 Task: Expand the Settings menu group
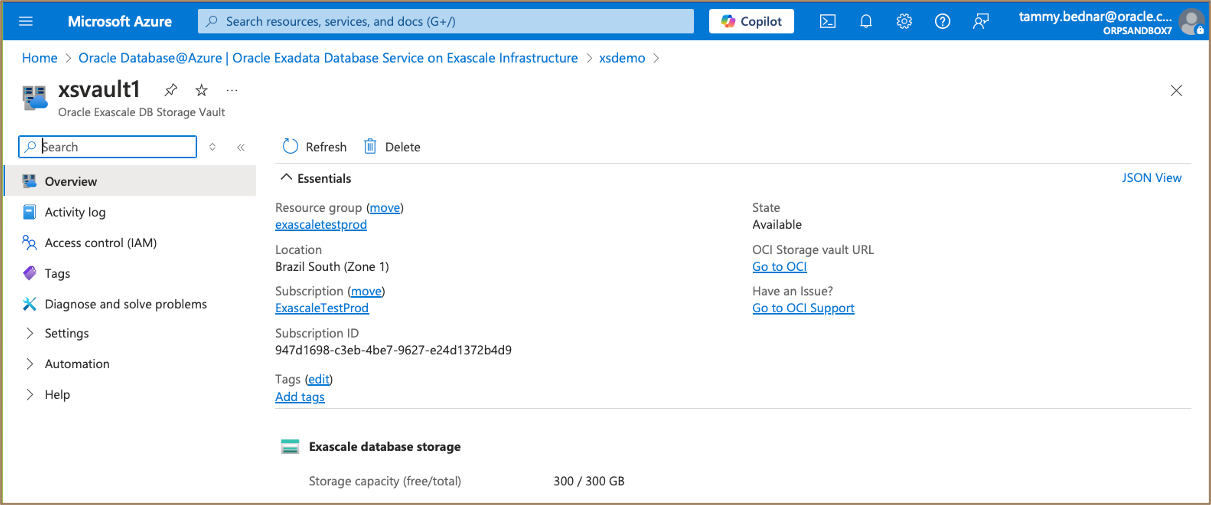(30, 333)
